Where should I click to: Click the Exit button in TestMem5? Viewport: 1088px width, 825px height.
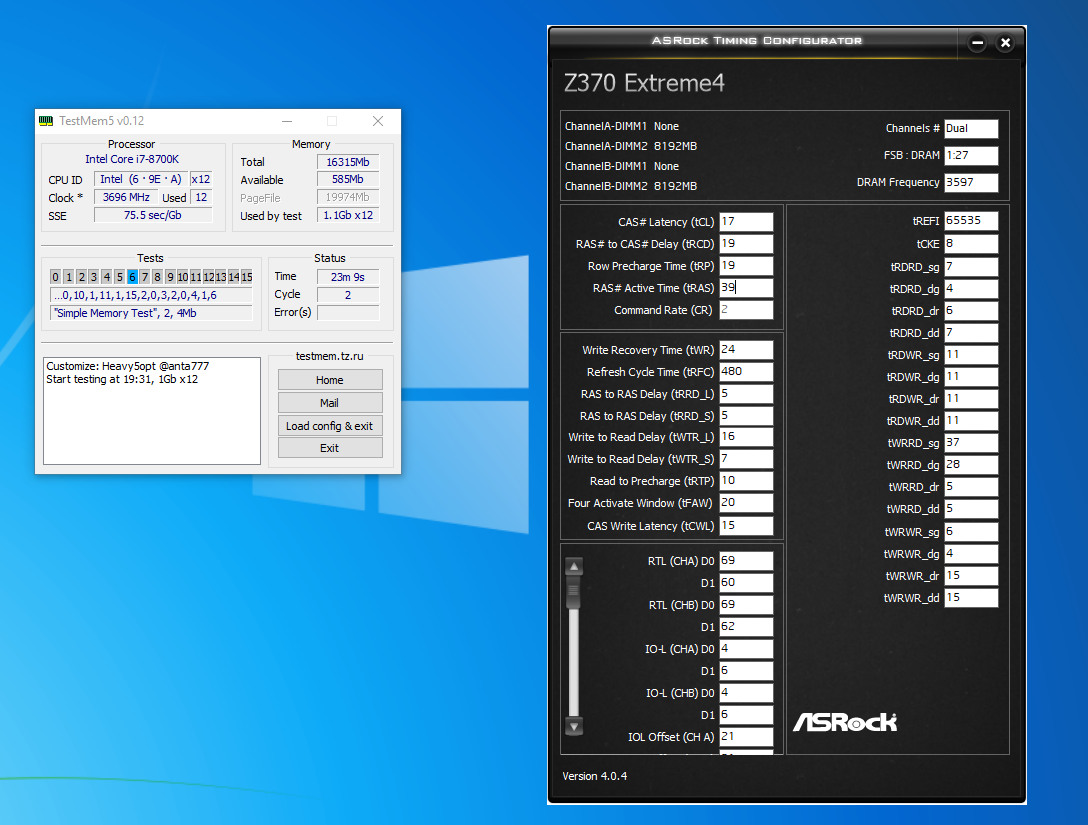[x=330, y=448]
